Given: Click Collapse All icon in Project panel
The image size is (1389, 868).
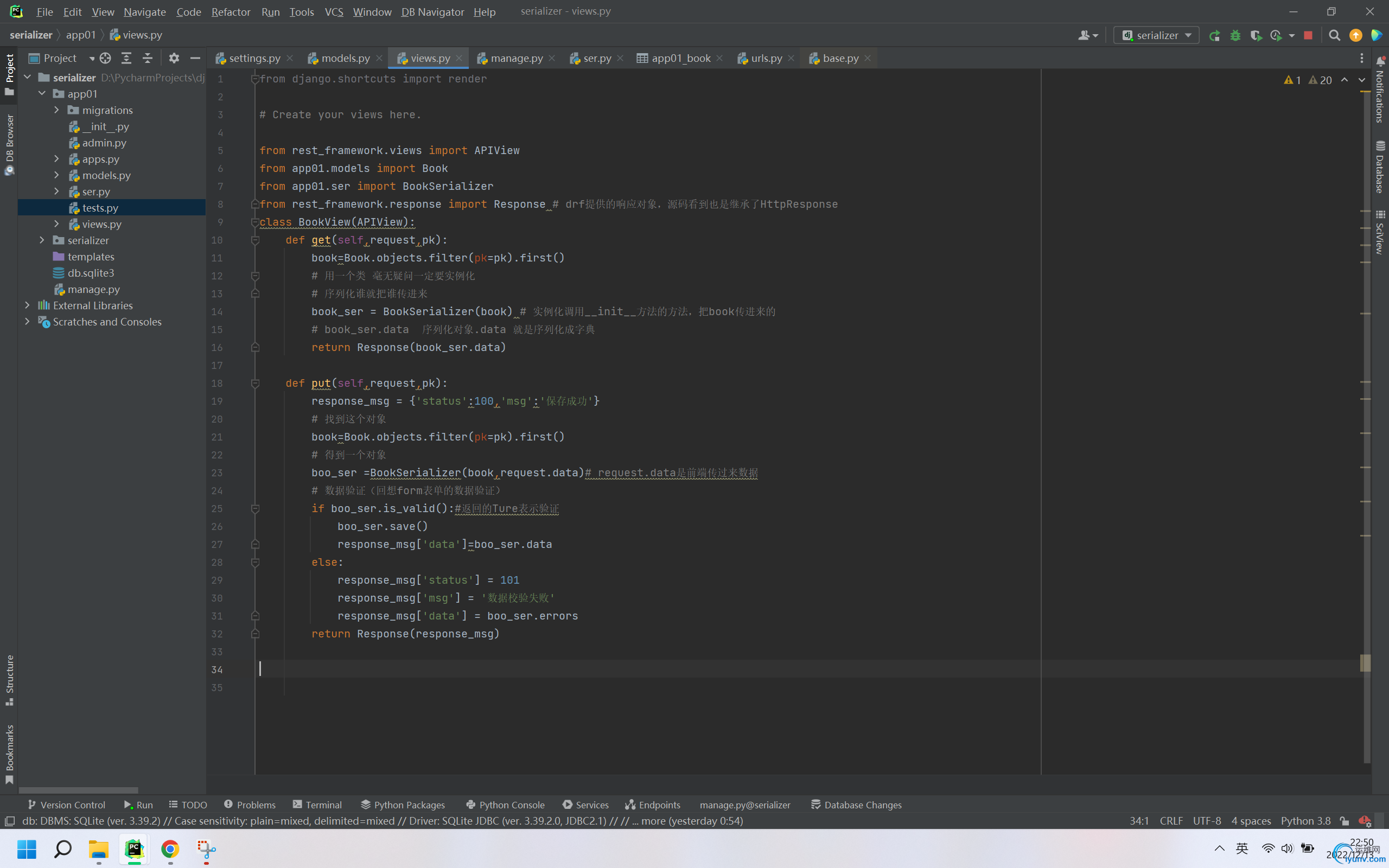Looking at the screenshot, I should coord(148,58).
